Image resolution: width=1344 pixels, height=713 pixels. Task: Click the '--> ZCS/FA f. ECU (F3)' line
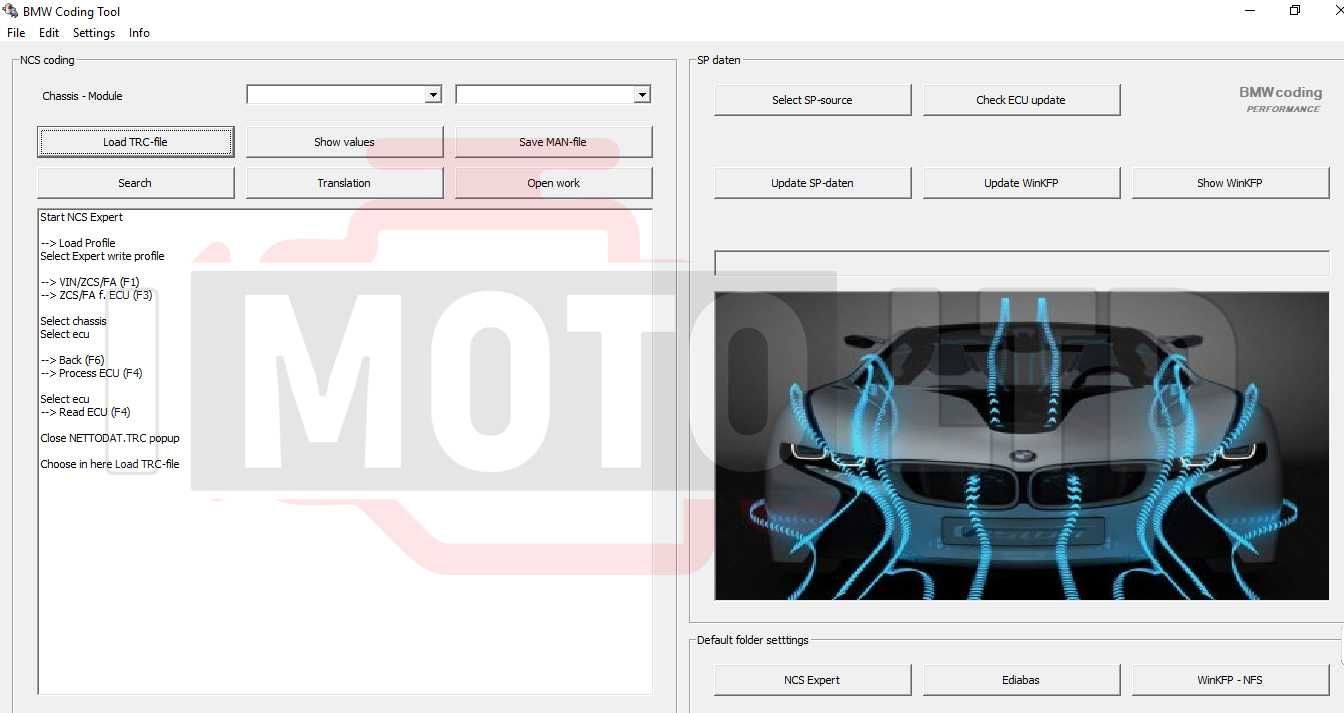[97, 295]
